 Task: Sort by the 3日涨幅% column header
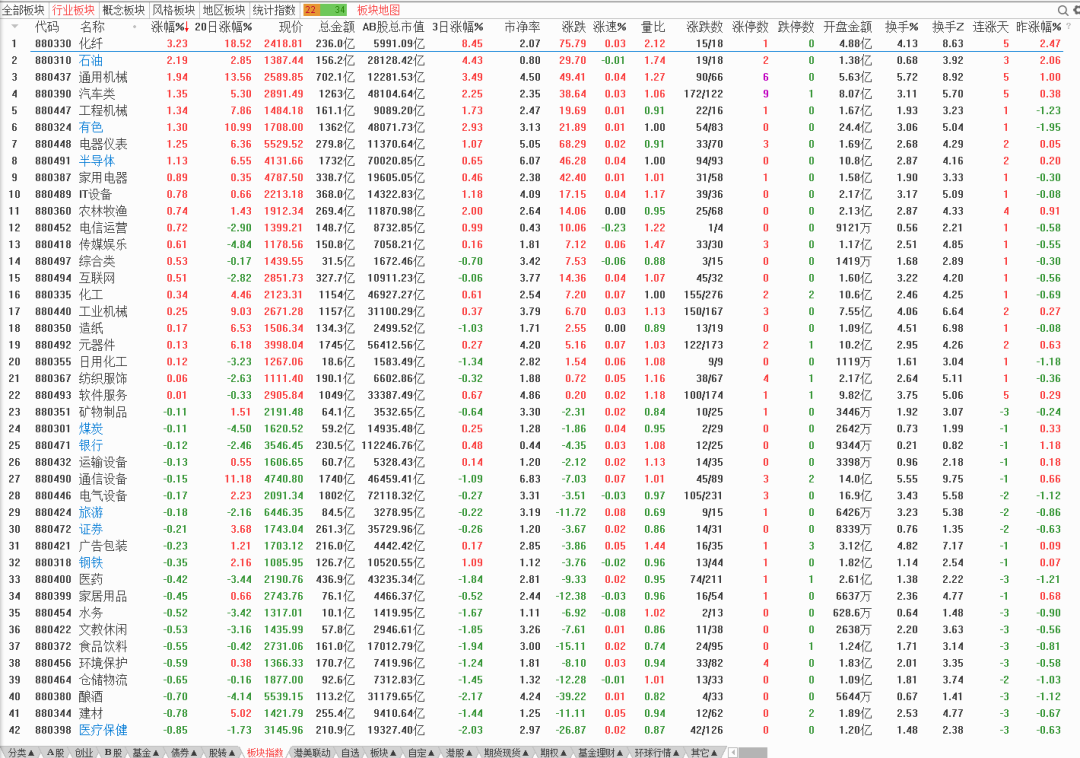pos(457,27)
